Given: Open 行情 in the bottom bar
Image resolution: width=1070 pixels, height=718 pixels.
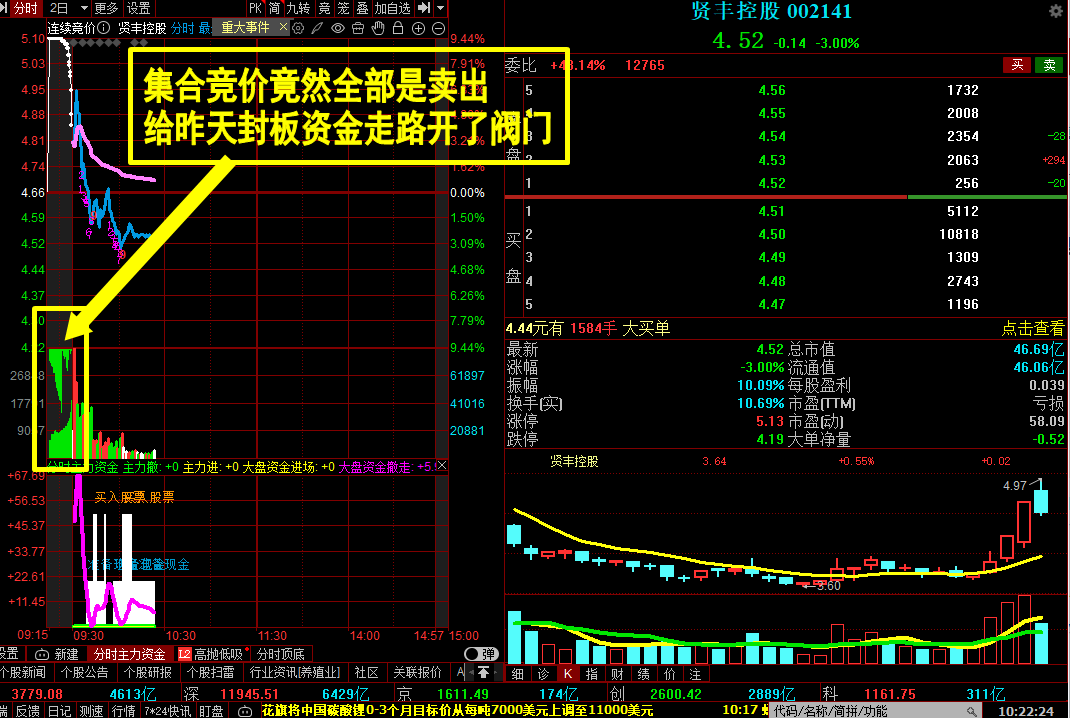Looking at the screenshot, I should (124, 710).
